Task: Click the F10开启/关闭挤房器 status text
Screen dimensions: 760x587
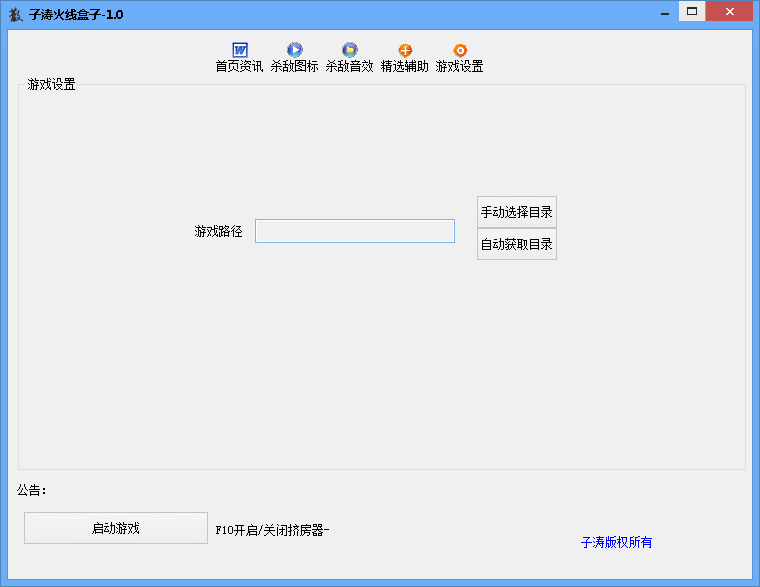Action: point(272,530)
